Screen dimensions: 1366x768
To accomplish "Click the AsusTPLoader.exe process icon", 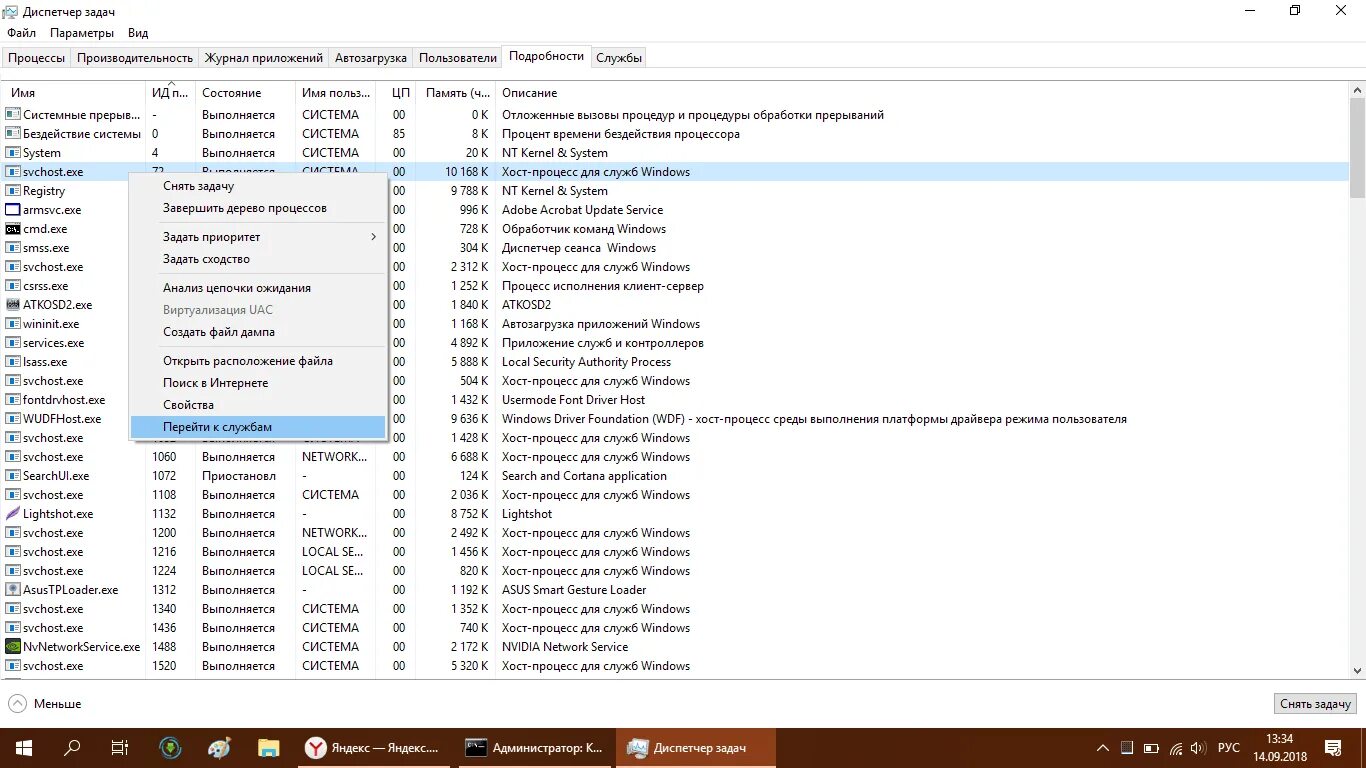I will pos(13,590).
